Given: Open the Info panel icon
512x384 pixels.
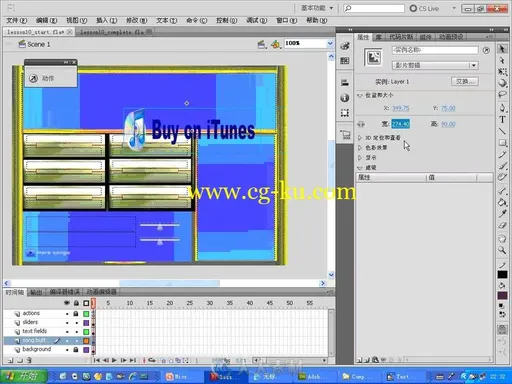Looking at the screenshot, I should tap(345, 98).
